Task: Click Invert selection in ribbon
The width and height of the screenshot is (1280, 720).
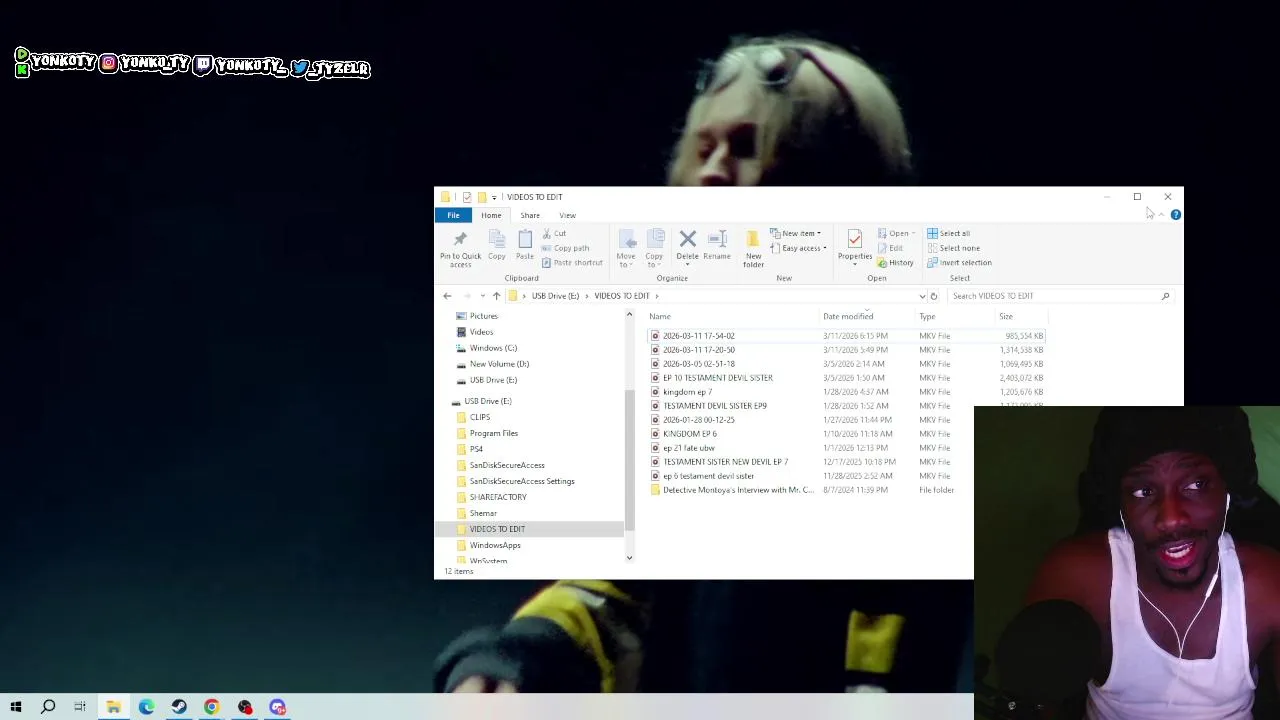Action: (x=959, y=263)
